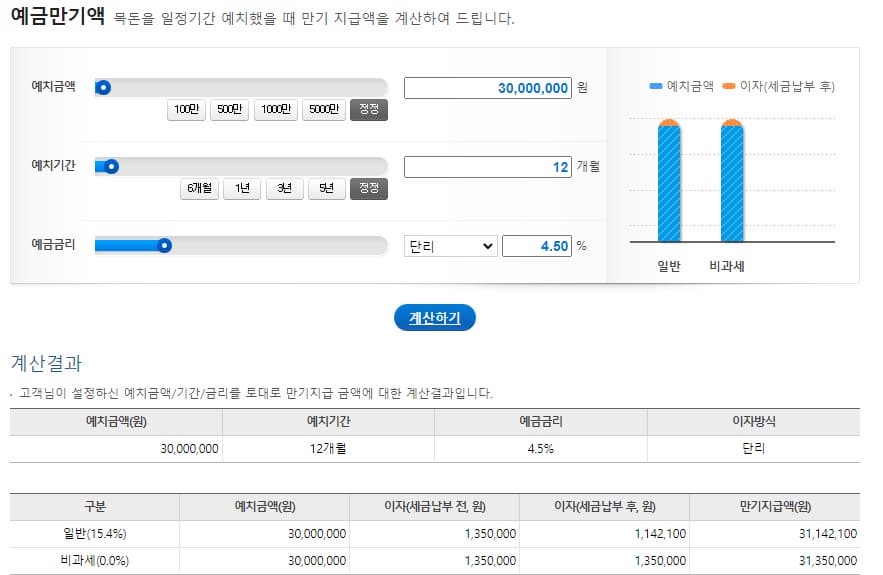Click the 단리 value in summary table
Screen dimensions: 883x575
(753, 449)
